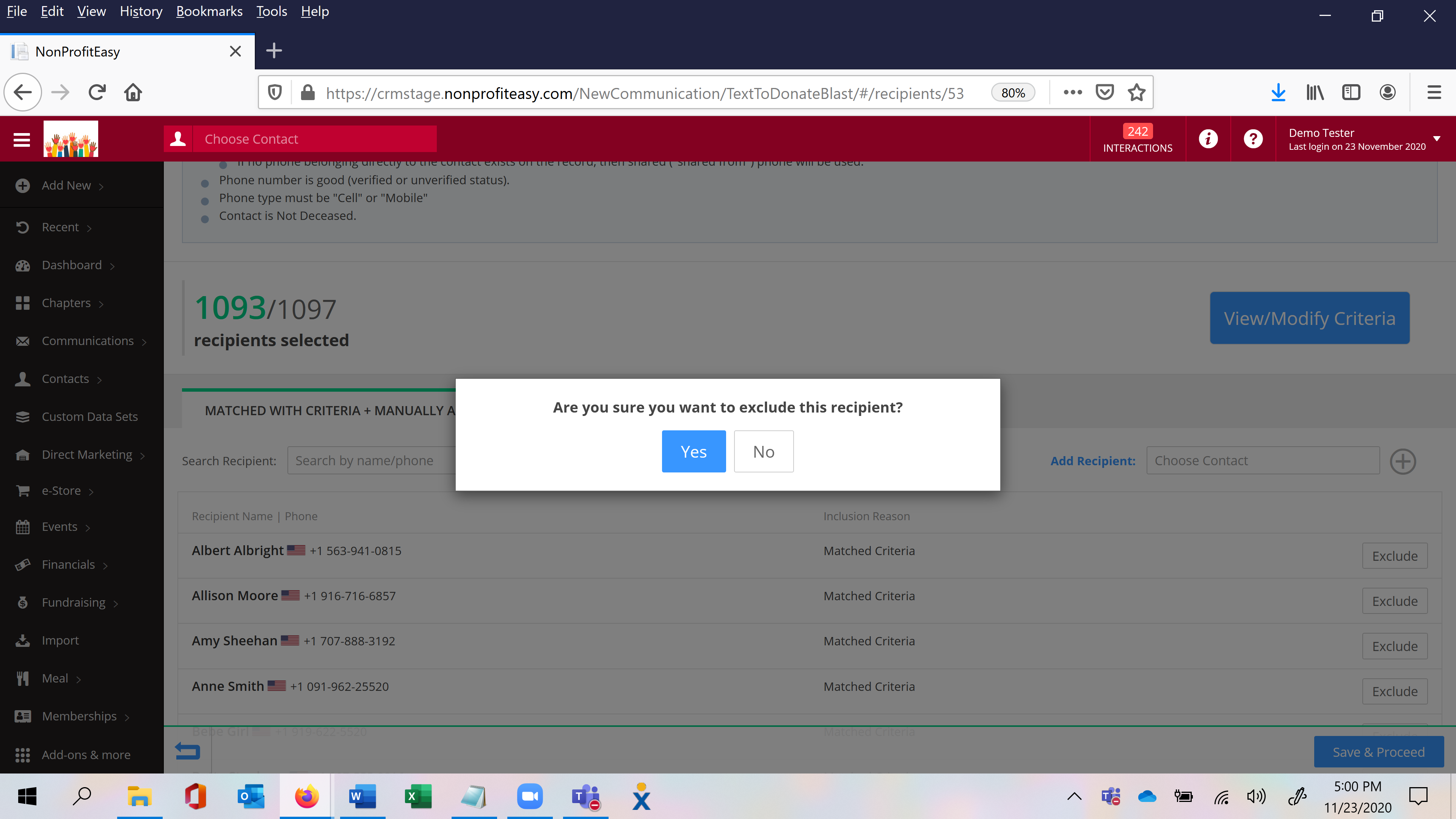The height and width of the screenshot is (819, 1456).
Task: Expand the Communications sidebar menu
Action: (88, 341)
